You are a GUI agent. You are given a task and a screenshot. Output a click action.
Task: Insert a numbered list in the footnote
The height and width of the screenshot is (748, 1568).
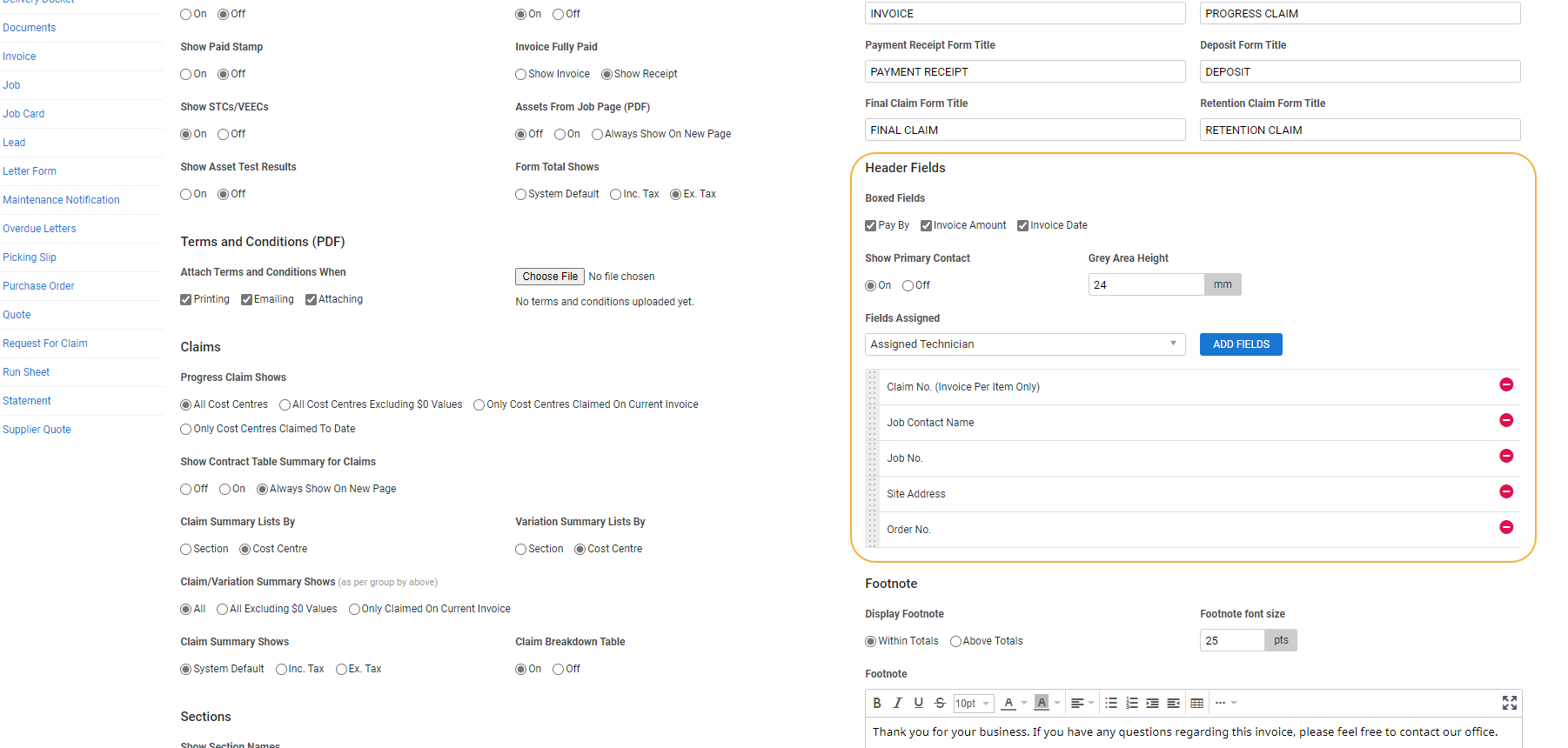(x=1132, y=703)
